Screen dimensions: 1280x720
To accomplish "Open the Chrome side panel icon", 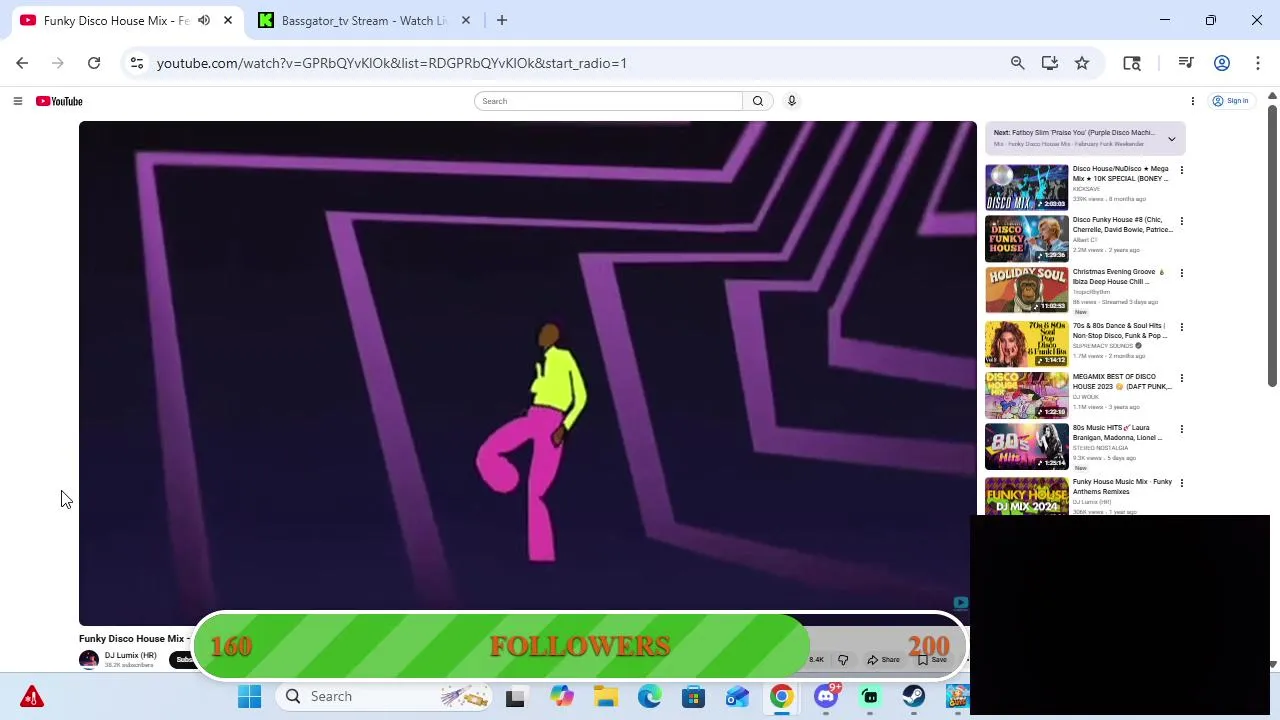I will coord(1132,63).
